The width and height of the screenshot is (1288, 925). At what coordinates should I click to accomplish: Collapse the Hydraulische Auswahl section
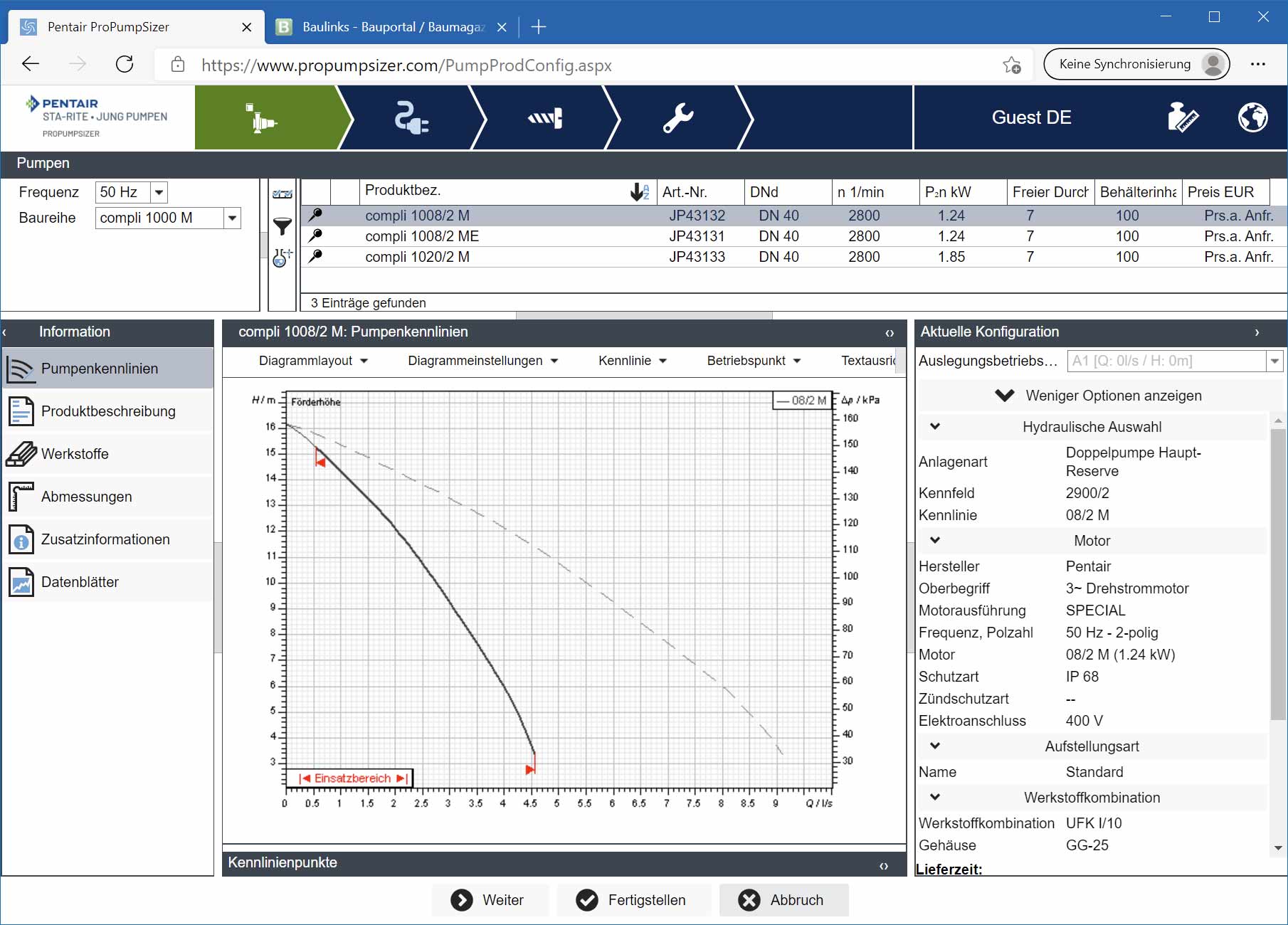coord(935,426)
